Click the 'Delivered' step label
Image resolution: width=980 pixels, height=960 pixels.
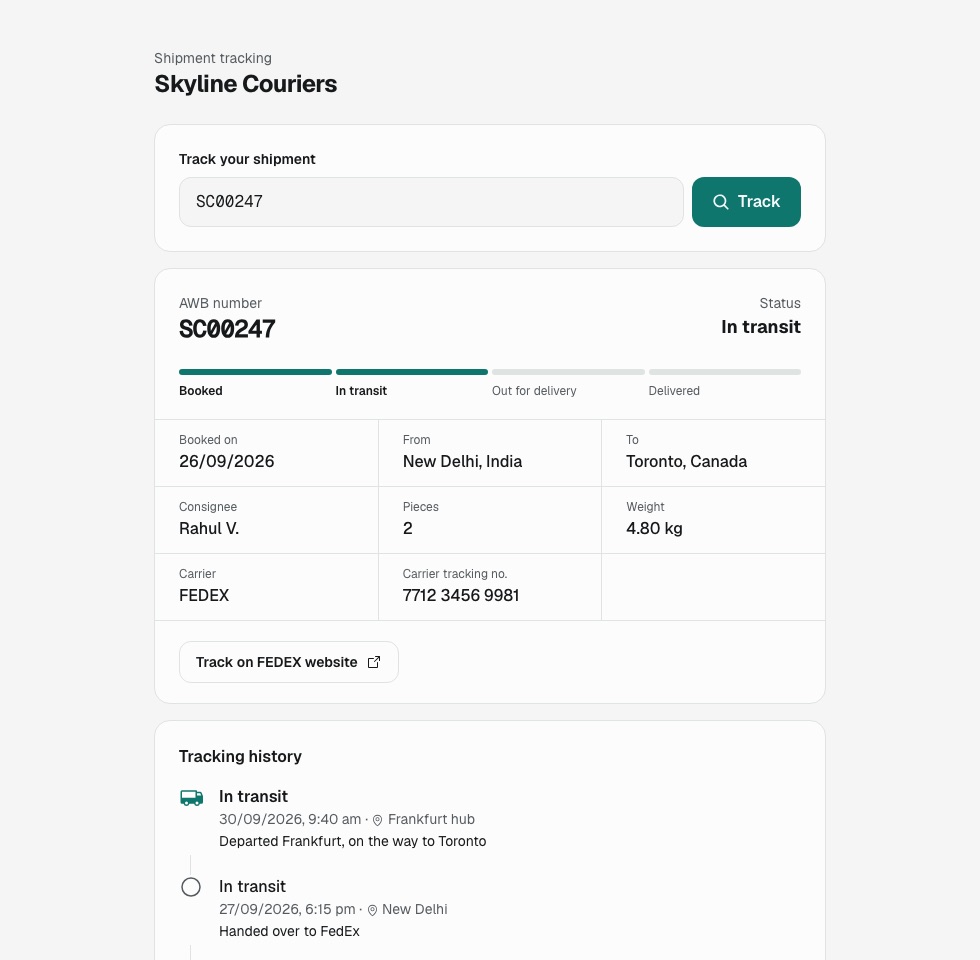point(674,391)
